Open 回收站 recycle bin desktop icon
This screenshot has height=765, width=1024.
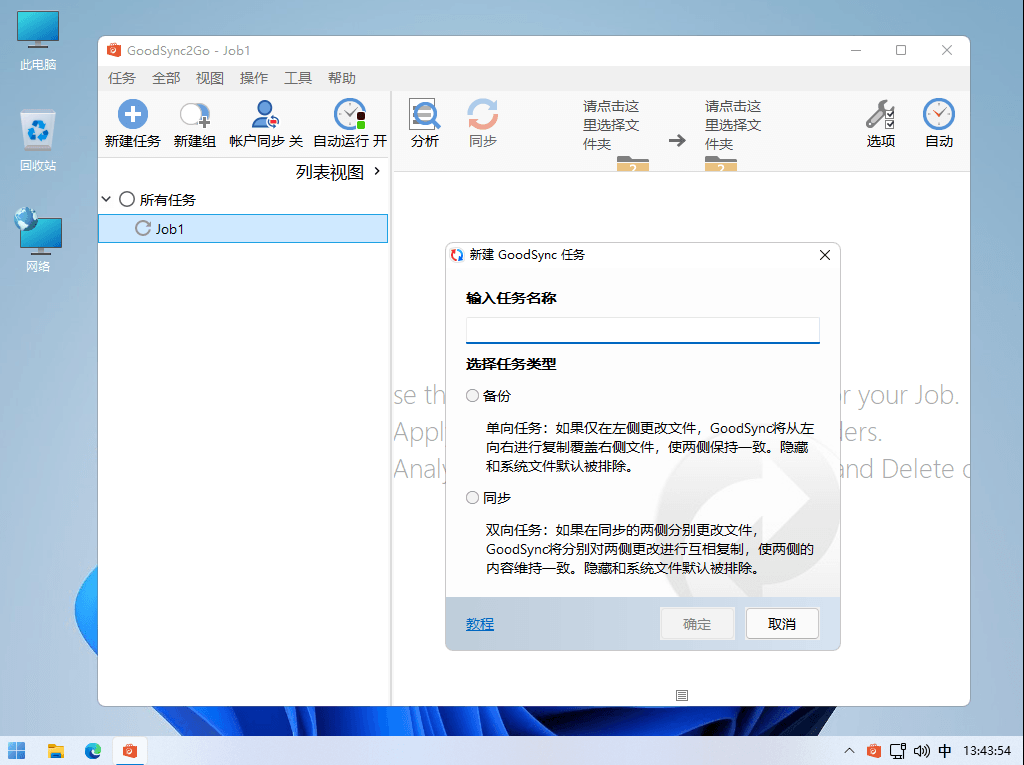38,140
